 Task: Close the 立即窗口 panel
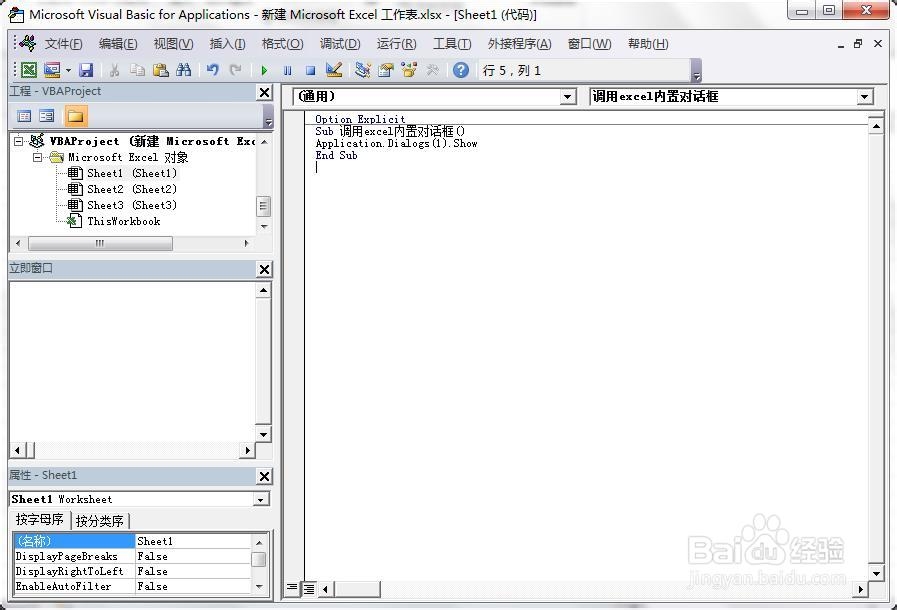(x=264, y=269)
